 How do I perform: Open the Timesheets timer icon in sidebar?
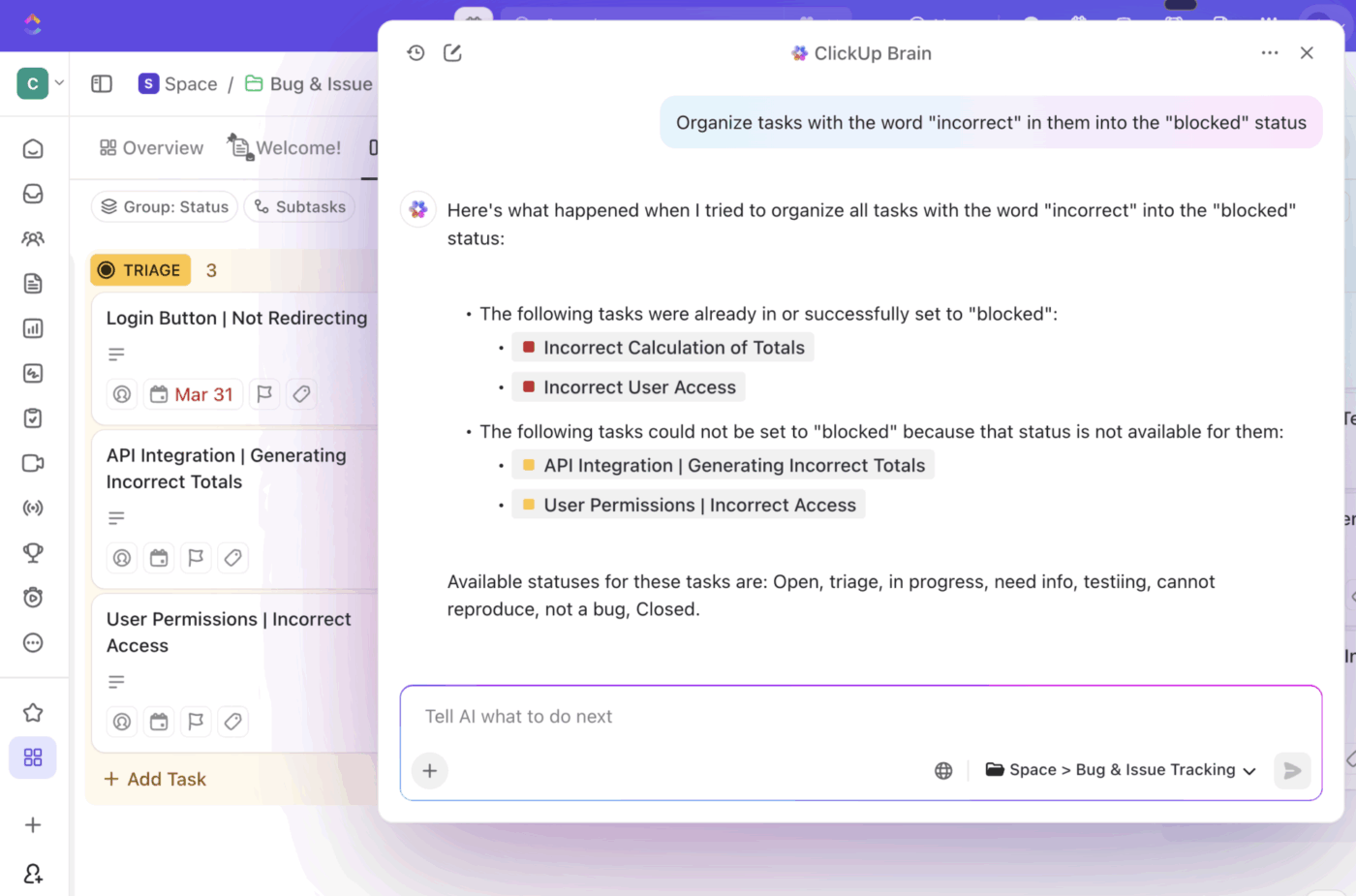tap(32, 597)
